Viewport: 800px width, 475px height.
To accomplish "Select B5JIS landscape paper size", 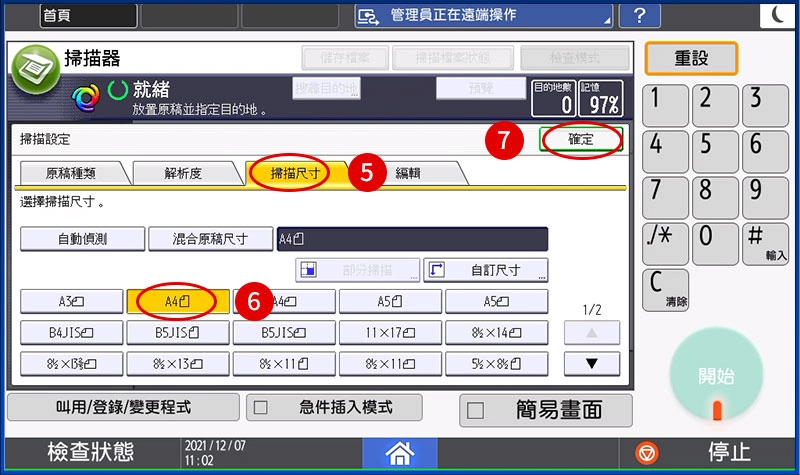I will (x=284, y=333).
